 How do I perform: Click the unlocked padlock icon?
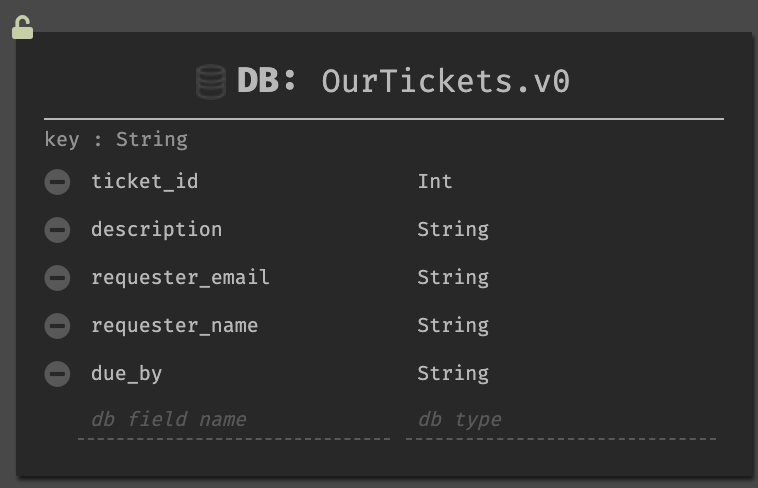(x=22, y=27)
